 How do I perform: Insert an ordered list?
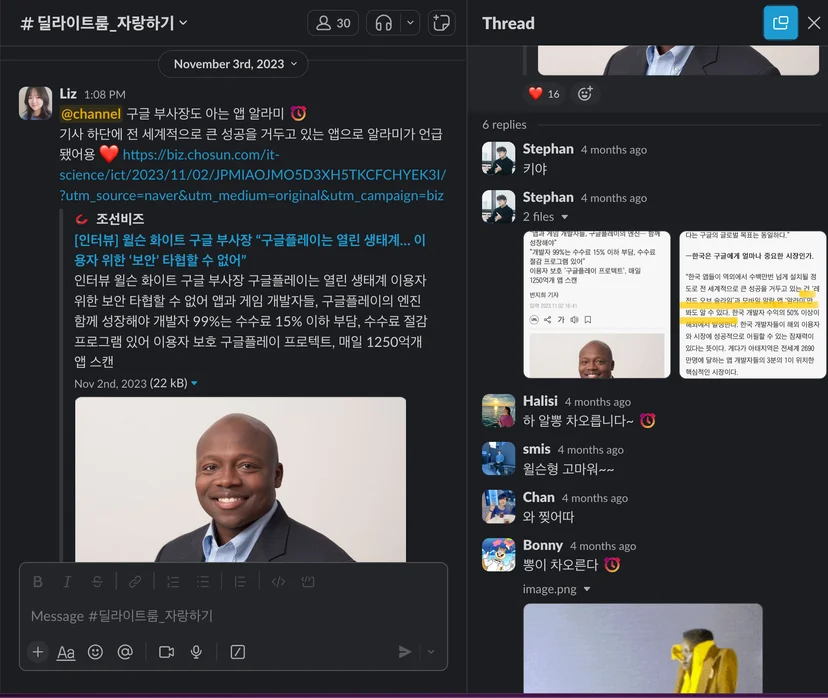point(173,582)
